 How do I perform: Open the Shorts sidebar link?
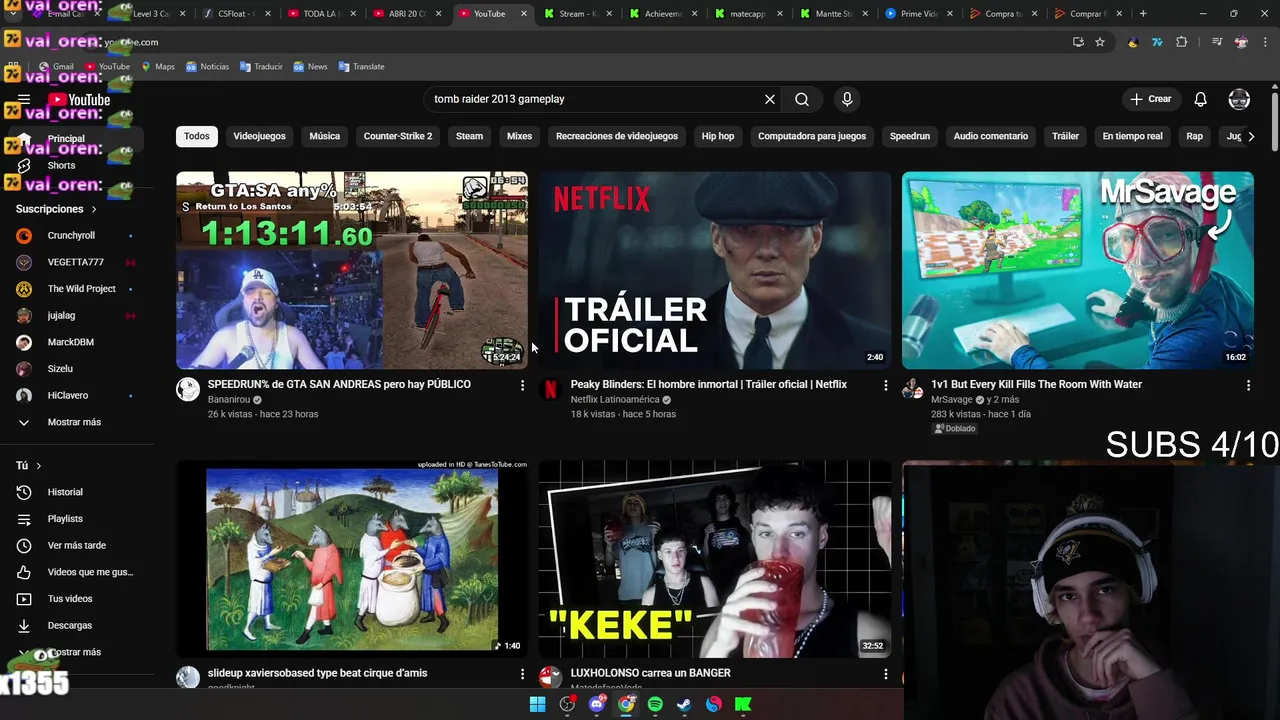point(61,165)
